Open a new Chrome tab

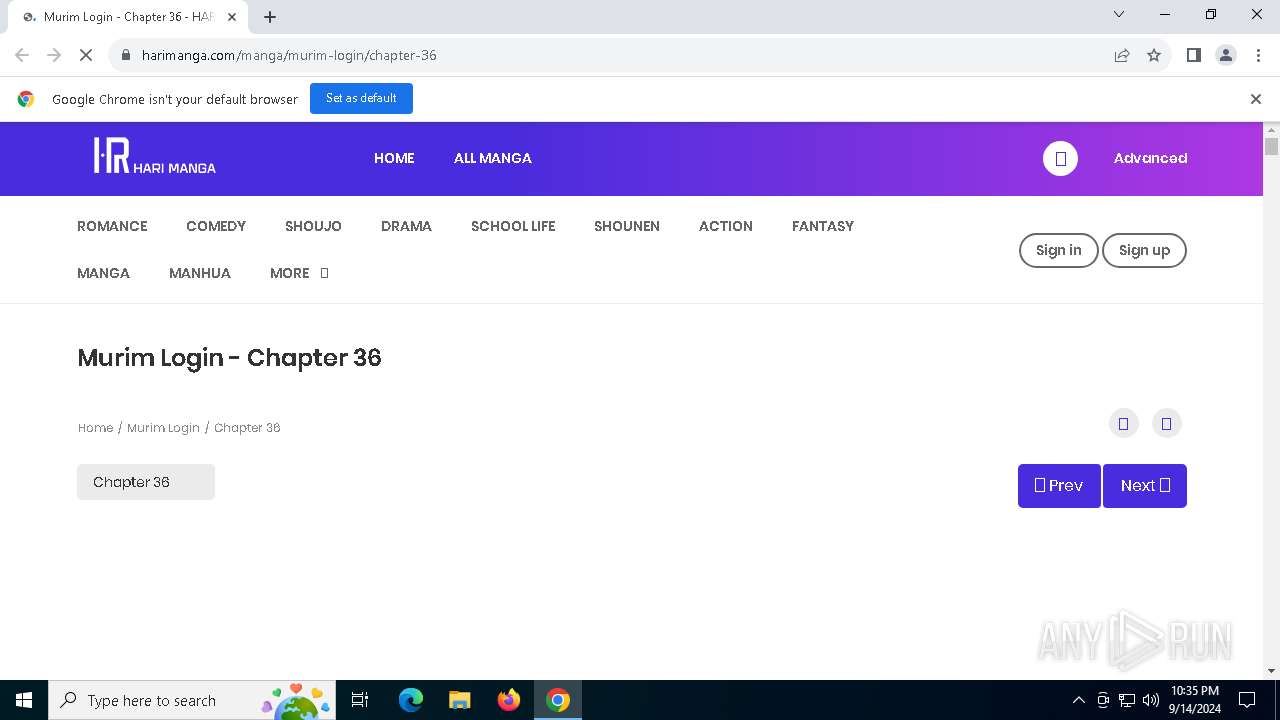click(270, 17)
